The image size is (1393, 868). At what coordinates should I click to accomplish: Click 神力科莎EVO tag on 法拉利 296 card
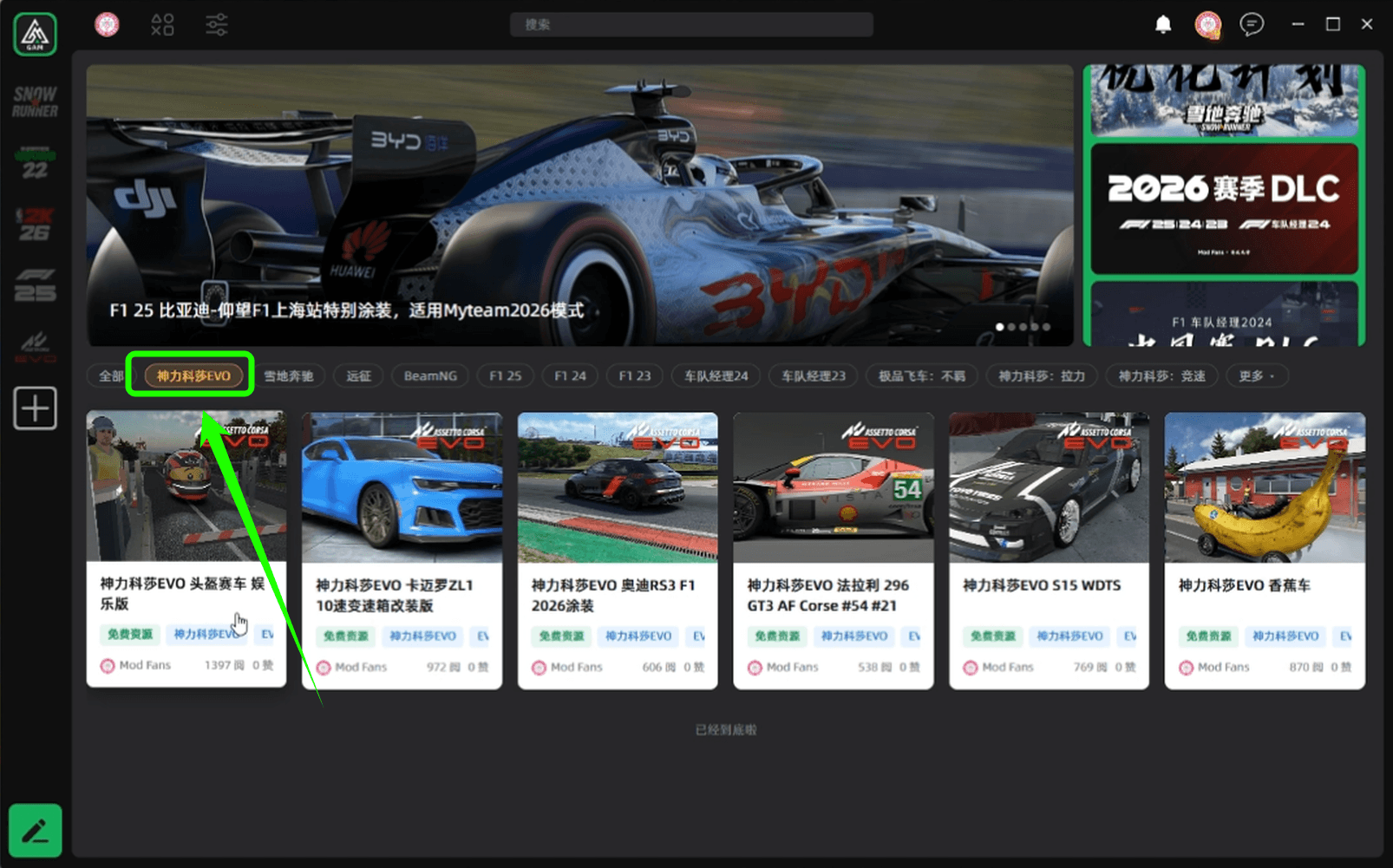854,636
